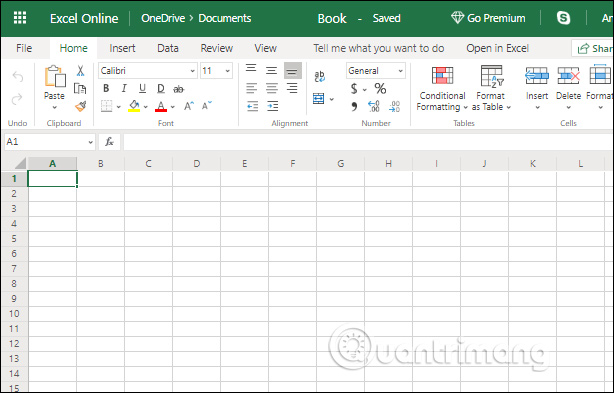Apply yellow fill color
Screen dimensions: 614x393
[x=134, y=106]
